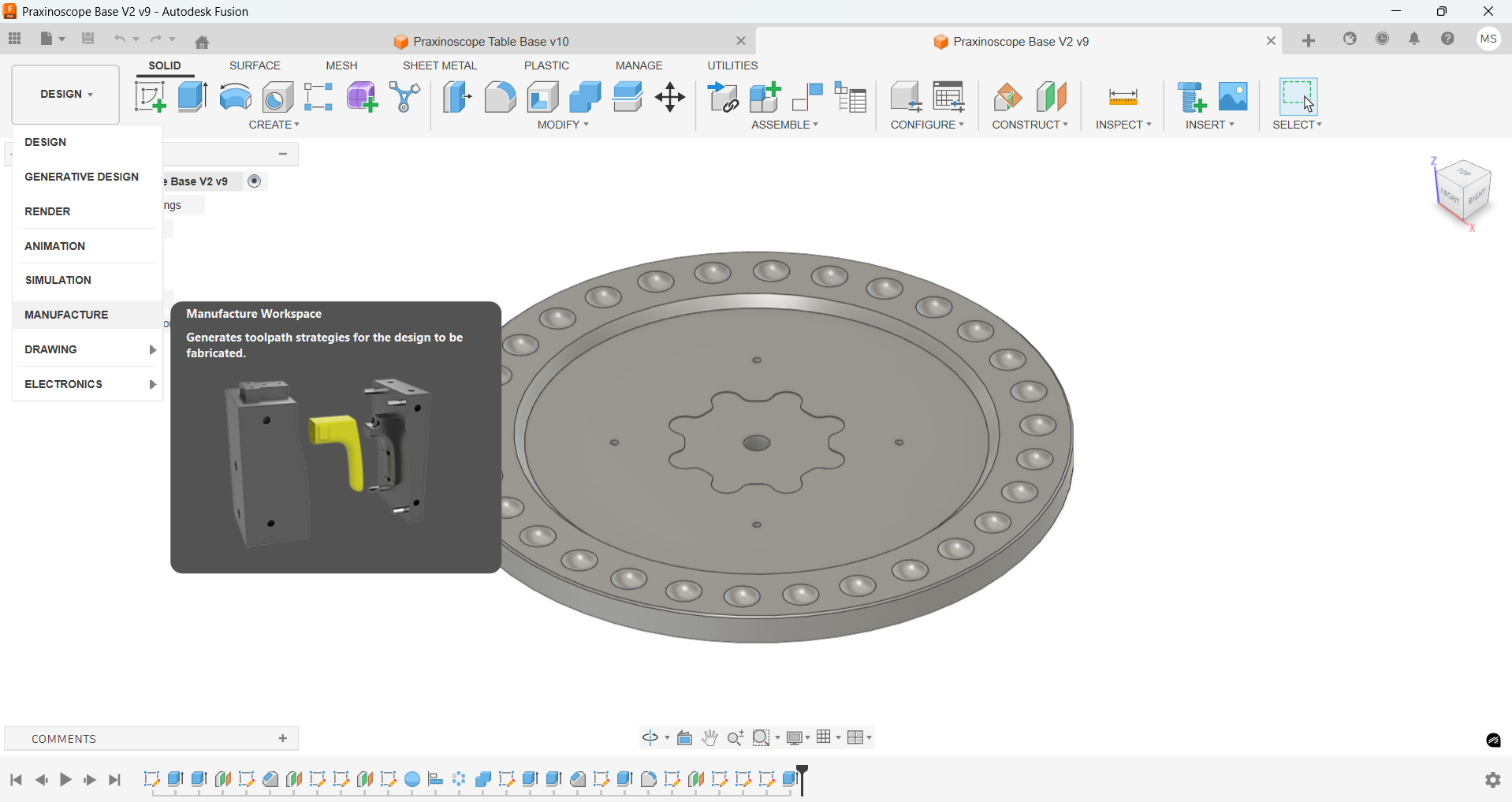Open the DESIGN workspace dropdown
The image size is (1512, 802).
[65, 95]
